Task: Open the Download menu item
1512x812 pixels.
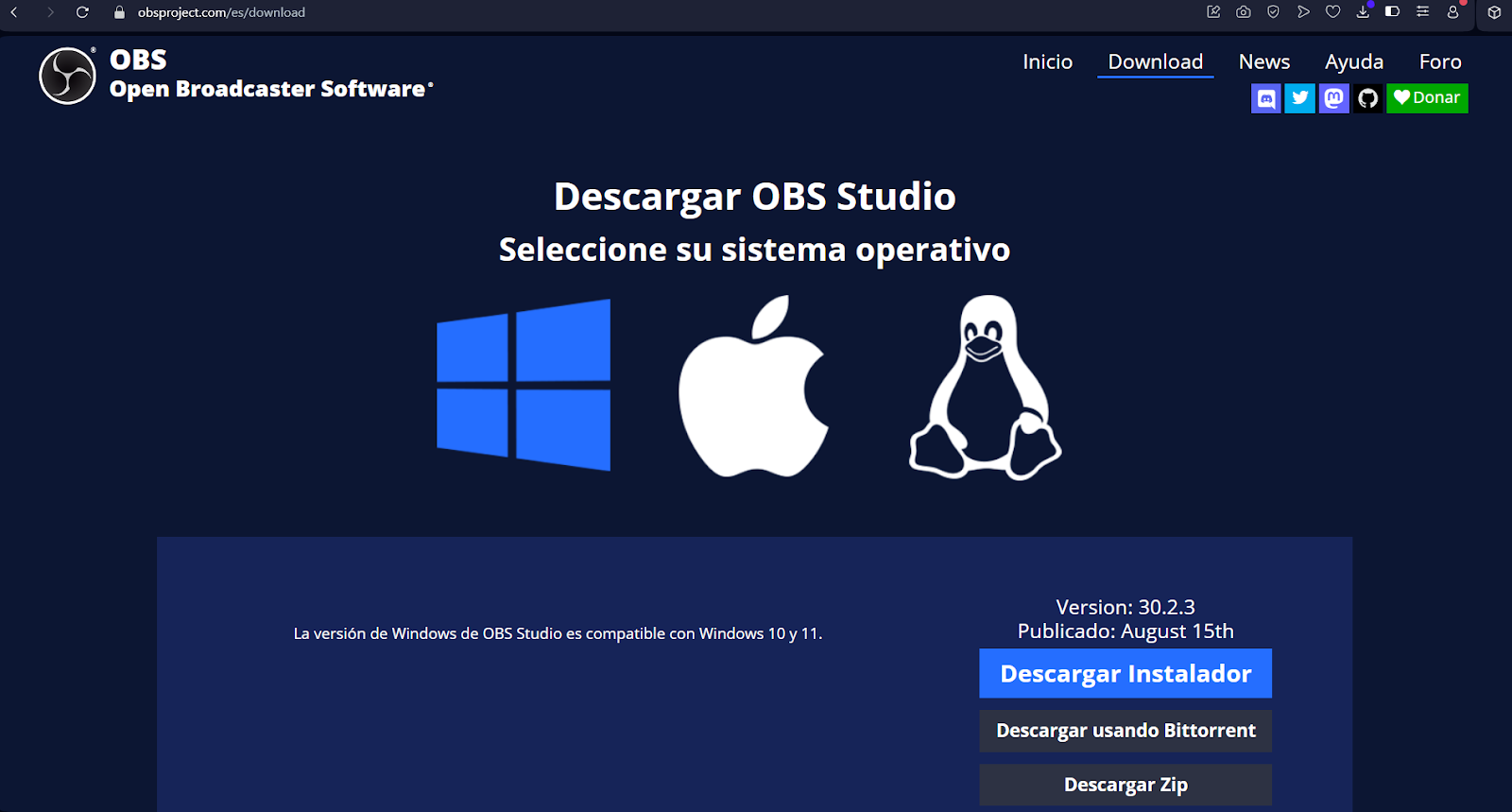Action: (1155, 61)
